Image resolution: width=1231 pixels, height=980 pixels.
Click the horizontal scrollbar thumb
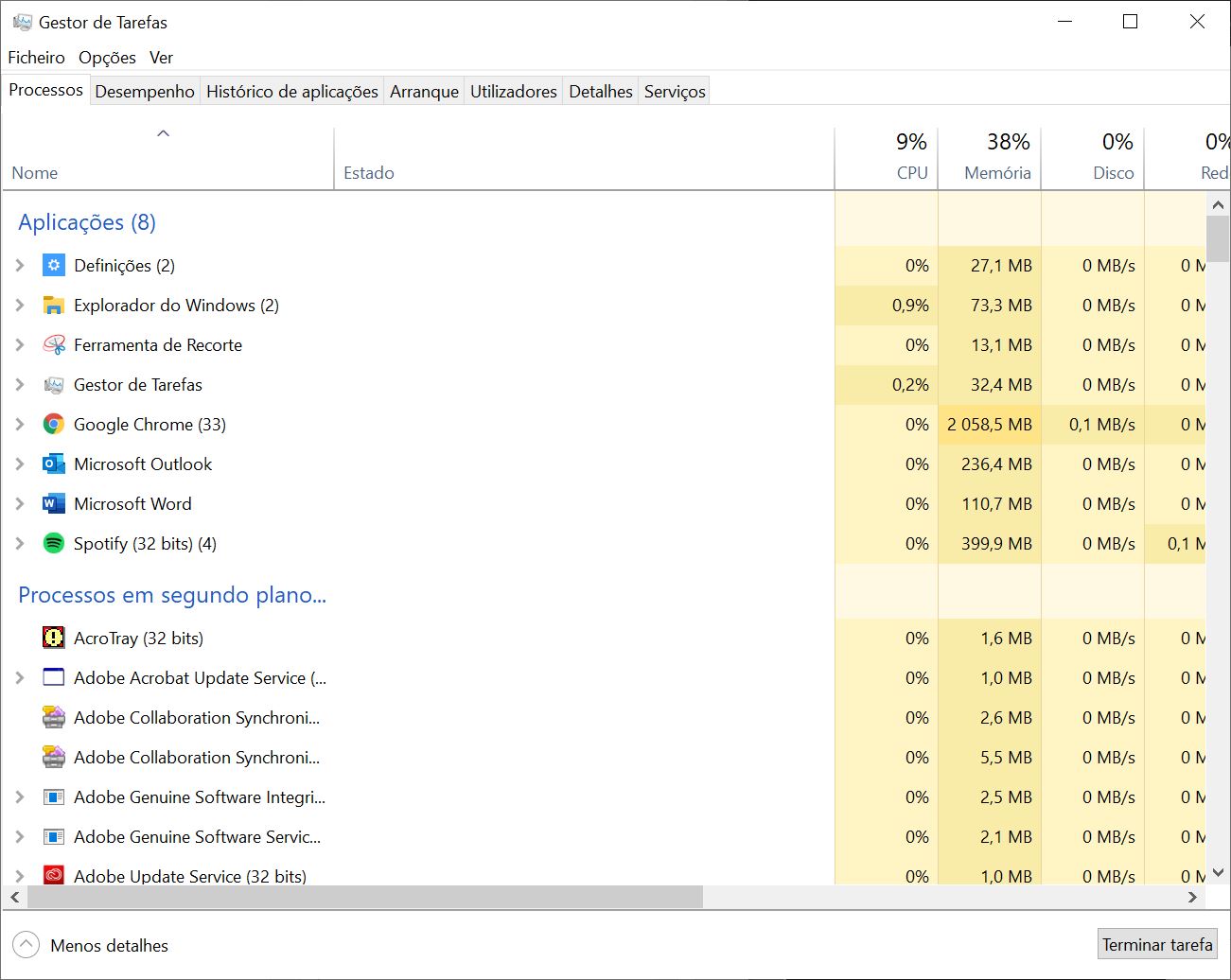[x=364, y=897]
